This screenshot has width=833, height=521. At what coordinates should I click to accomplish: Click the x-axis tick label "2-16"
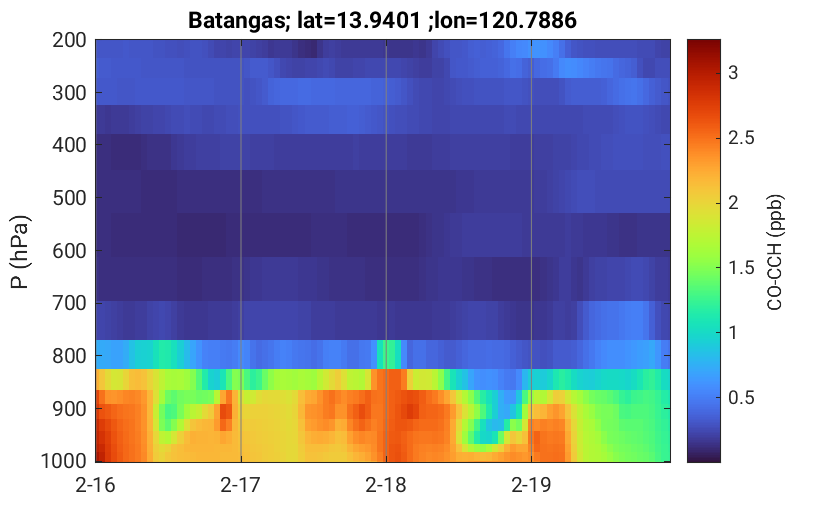(96, 485)
